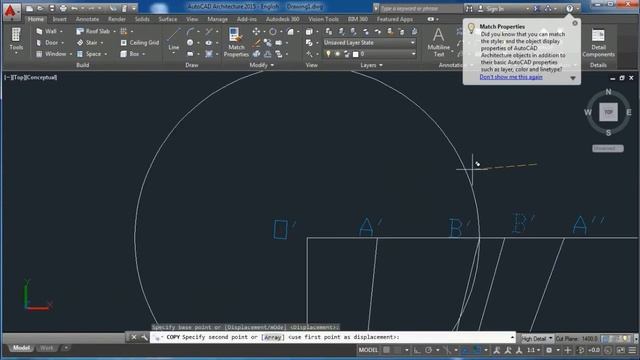Viewport: 640px width, 360px height.
Task: Toggle Polar tracking in status bar
Action: click(428, 350)
